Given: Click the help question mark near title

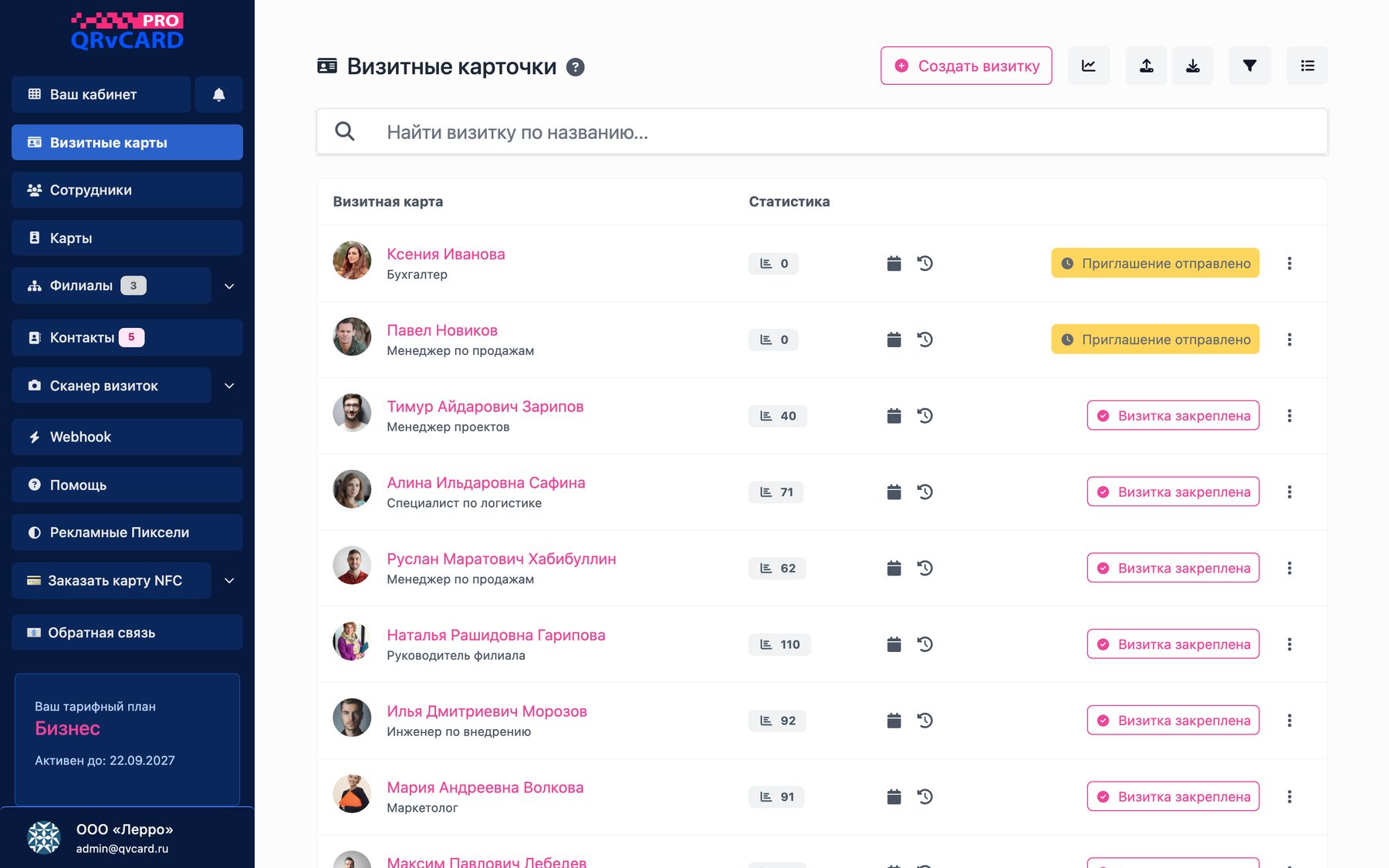Looking at the screenshot, I should click(575, 67).
